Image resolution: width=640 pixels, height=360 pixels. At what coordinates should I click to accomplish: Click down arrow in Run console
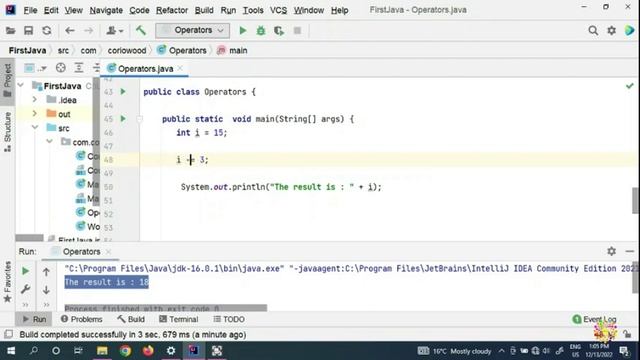46,290
